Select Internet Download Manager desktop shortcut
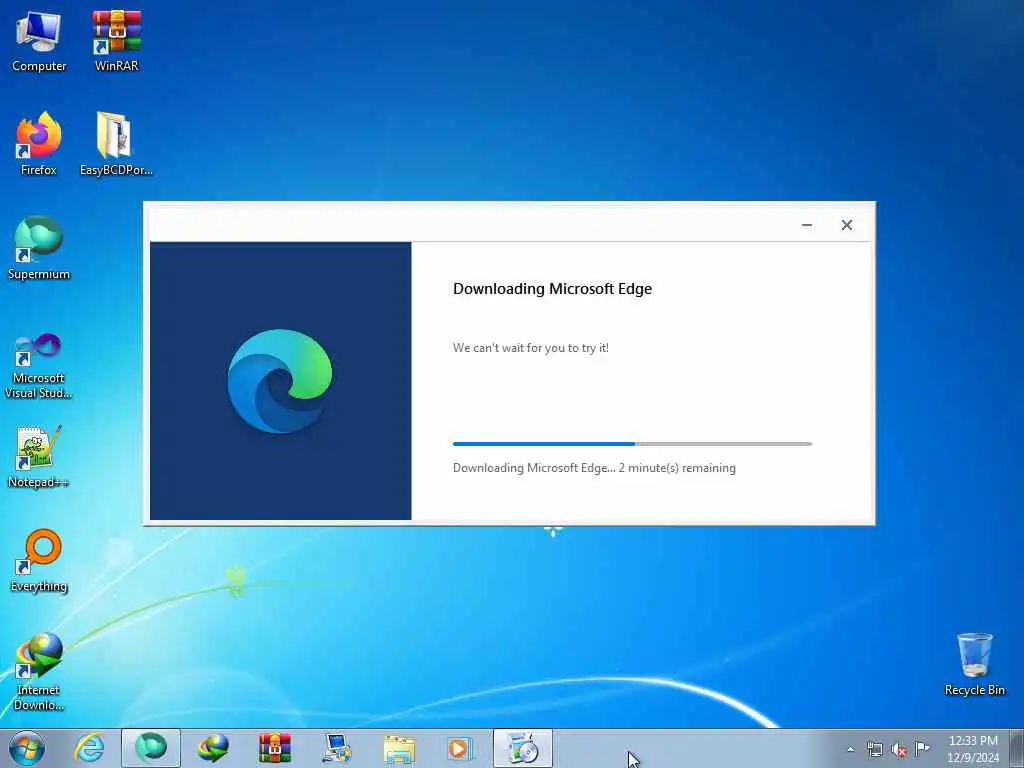Screen dimensions: 1024x768 (x=39, y=671)
